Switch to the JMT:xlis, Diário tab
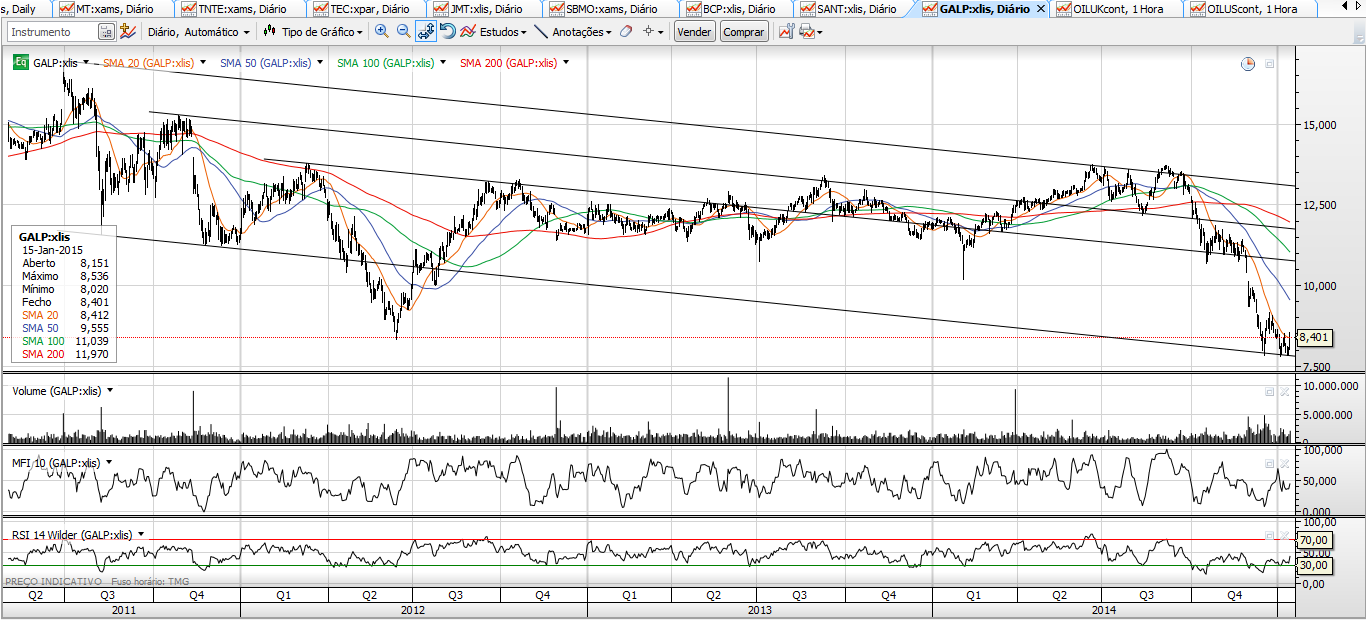 pos(486,9)
